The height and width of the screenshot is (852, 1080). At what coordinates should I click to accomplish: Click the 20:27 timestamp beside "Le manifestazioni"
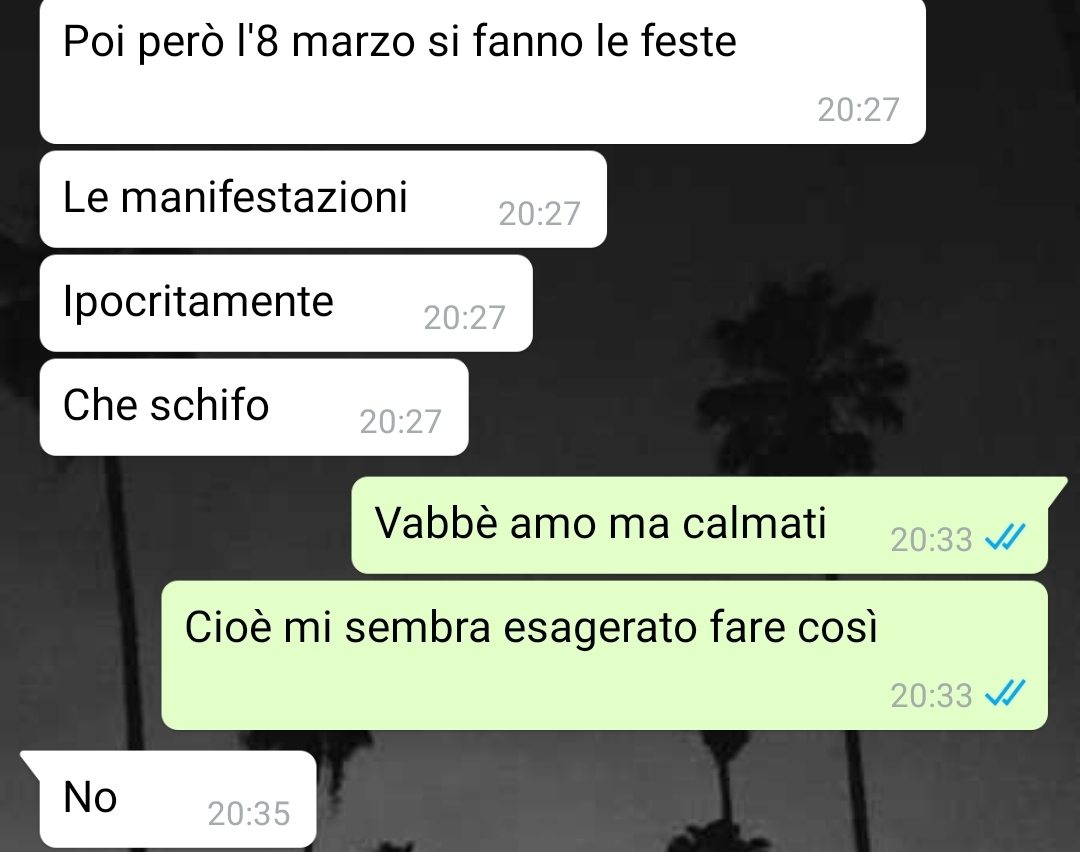tap(539, 214)
